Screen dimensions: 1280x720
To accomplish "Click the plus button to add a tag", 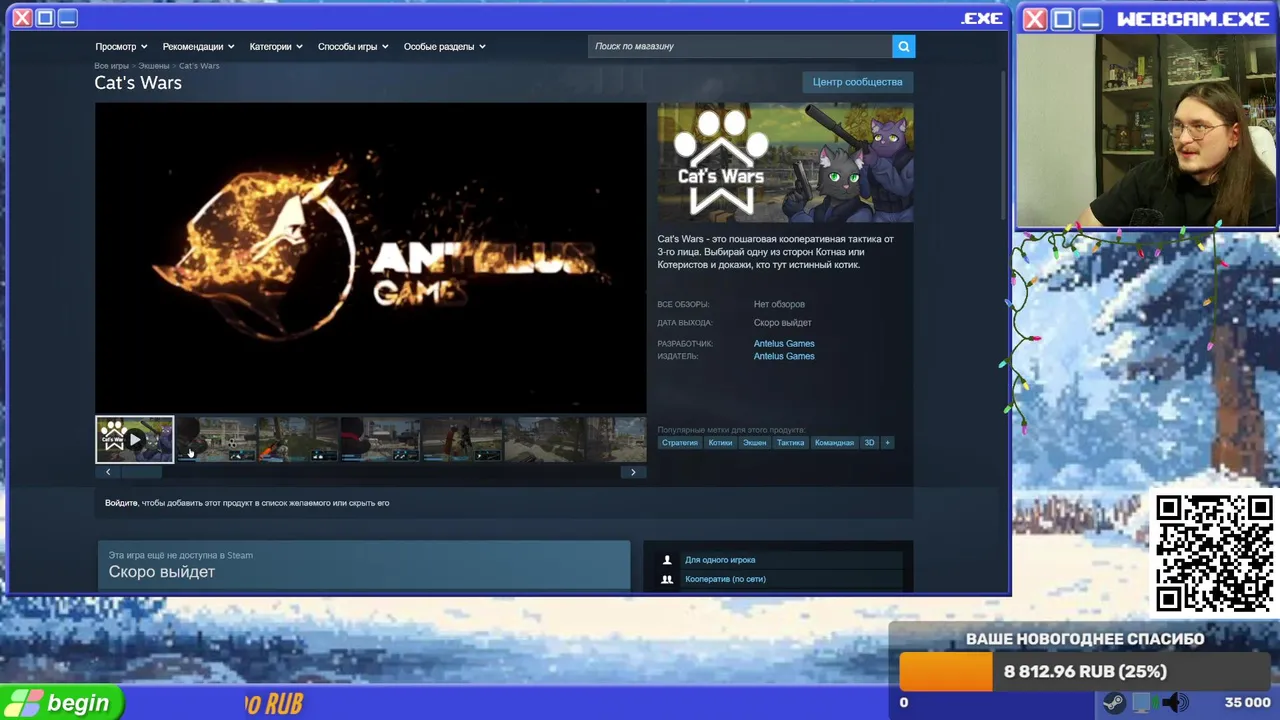I will [x=887, y=442].
